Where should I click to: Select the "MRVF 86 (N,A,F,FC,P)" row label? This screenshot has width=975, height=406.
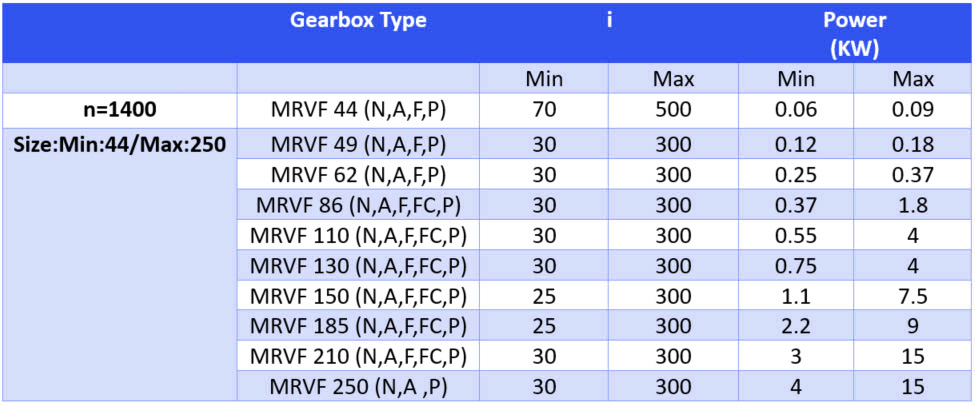[x=358, y=205]
